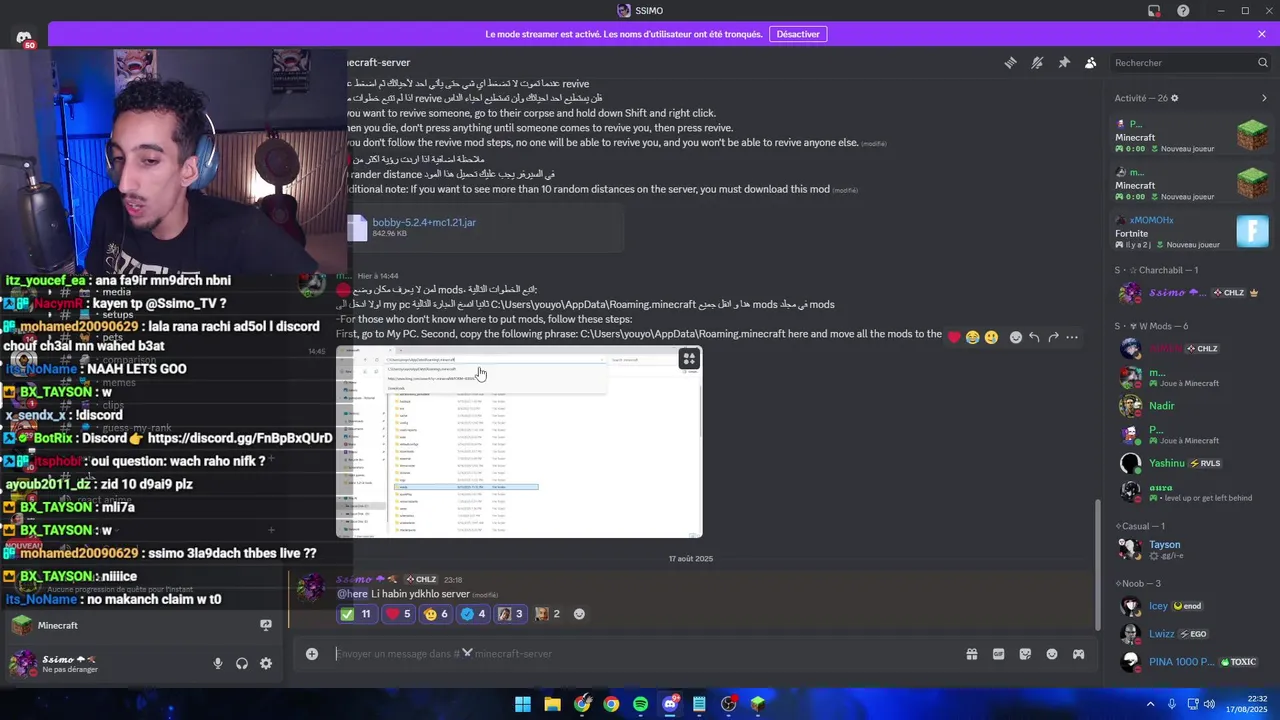The width and height of the screenshot is (1280, 720).
Task: Dismiss the streamer mode purple banner
Action: 1262,34
